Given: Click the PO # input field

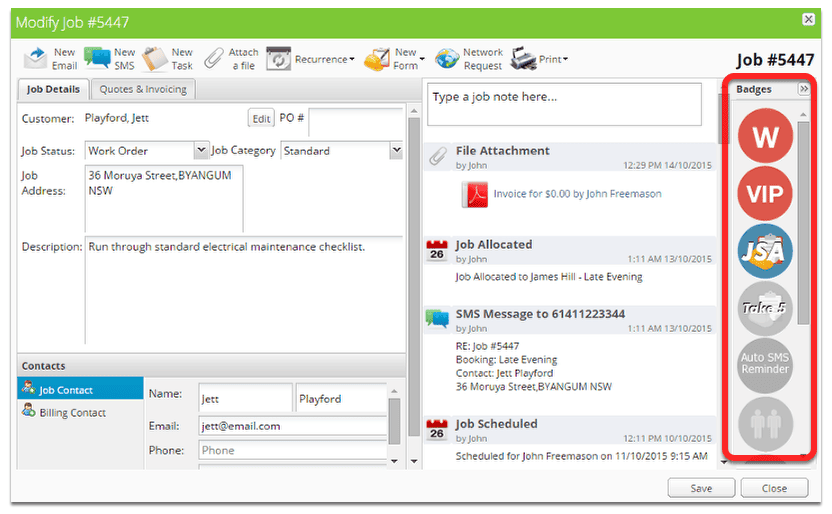Looking at the screenshot, I should pos(356,122).
